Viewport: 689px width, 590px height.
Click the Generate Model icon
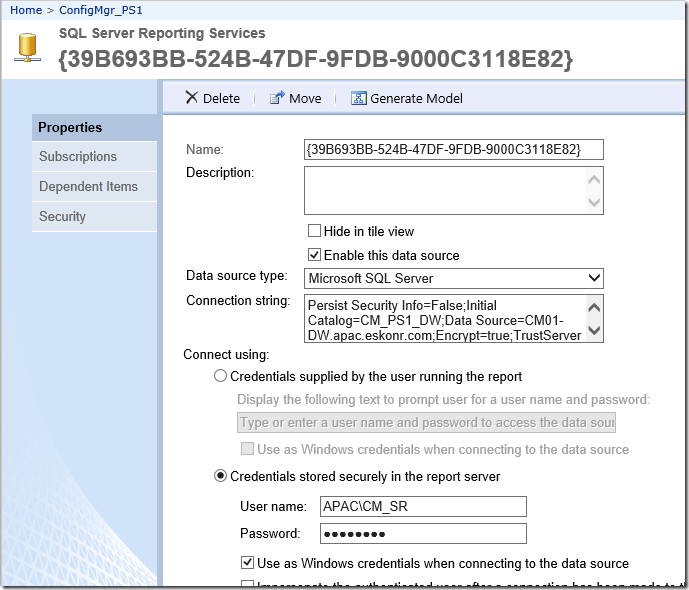358,98
